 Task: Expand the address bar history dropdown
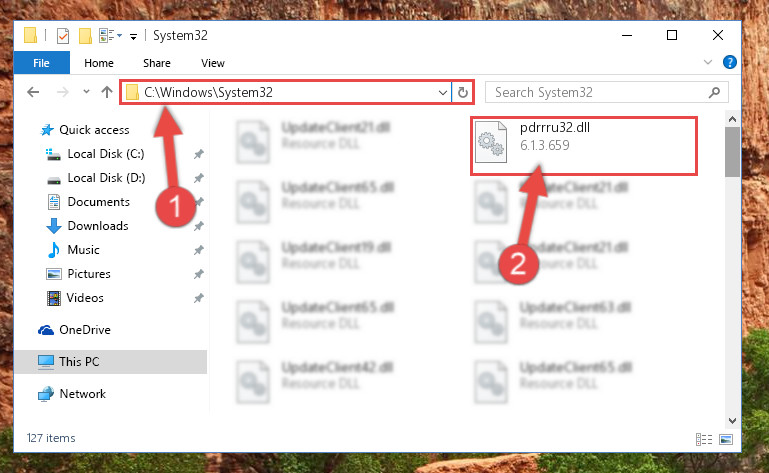coord(442,92)
